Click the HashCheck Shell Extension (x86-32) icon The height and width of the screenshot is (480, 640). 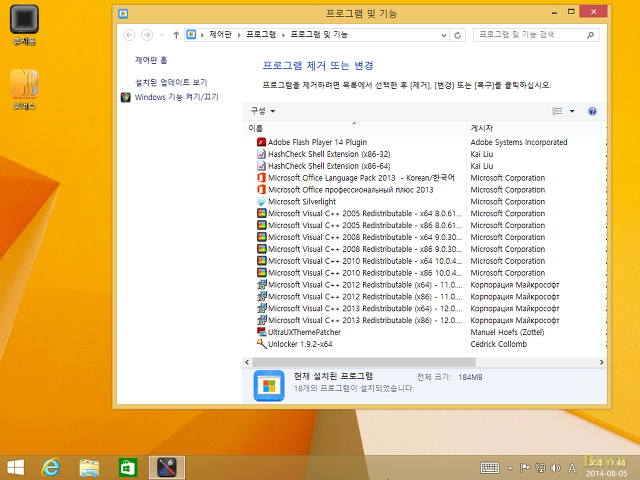262,154
